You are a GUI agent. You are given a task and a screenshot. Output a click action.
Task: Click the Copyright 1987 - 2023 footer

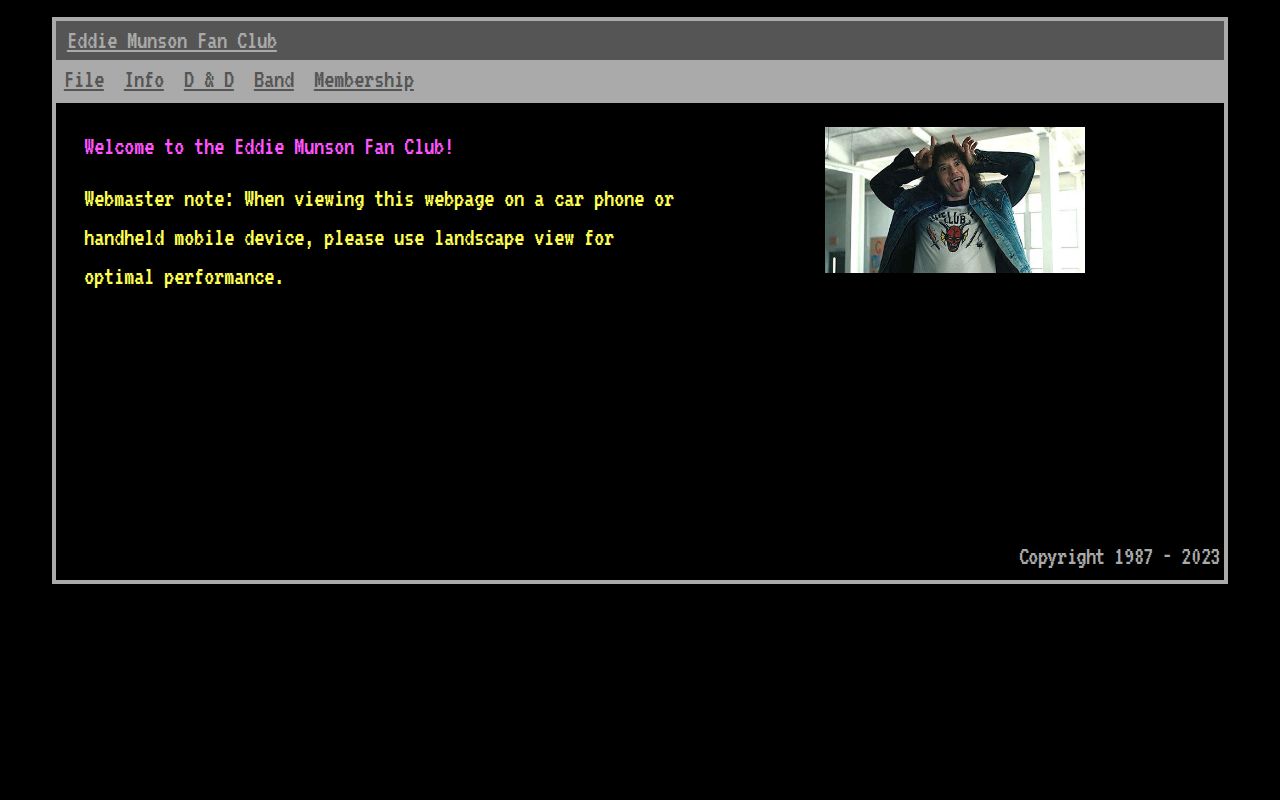pos(1119,557)
